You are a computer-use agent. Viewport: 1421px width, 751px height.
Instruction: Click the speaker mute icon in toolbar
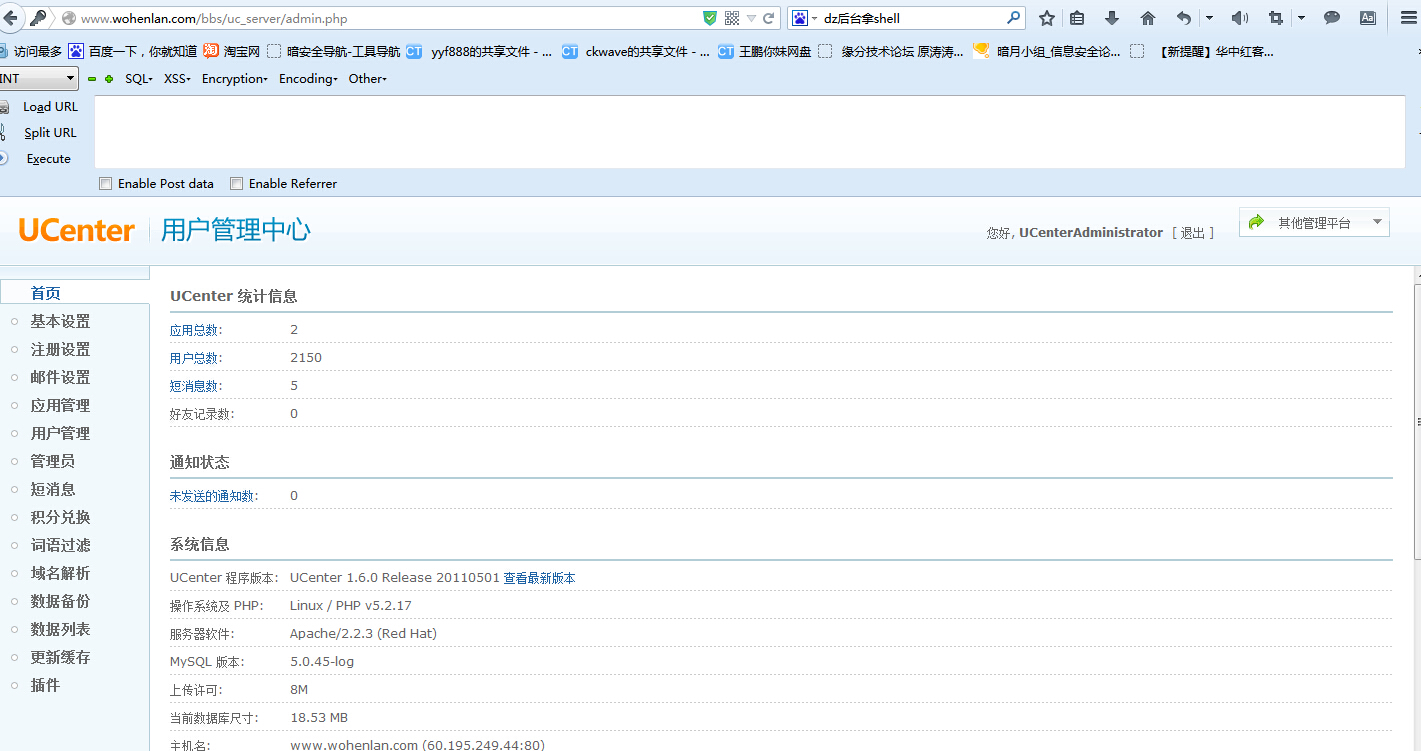(1240, 18)
